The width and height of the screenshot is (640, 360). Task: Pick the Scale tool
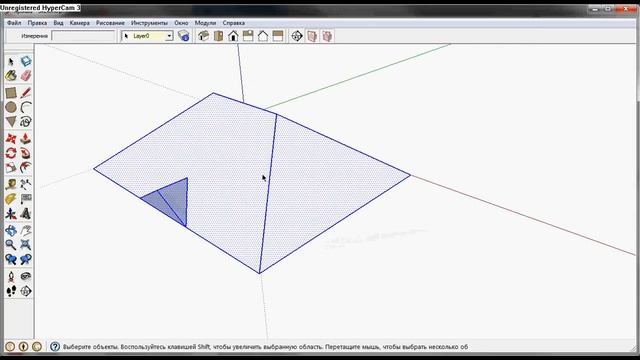click(11, 167)
